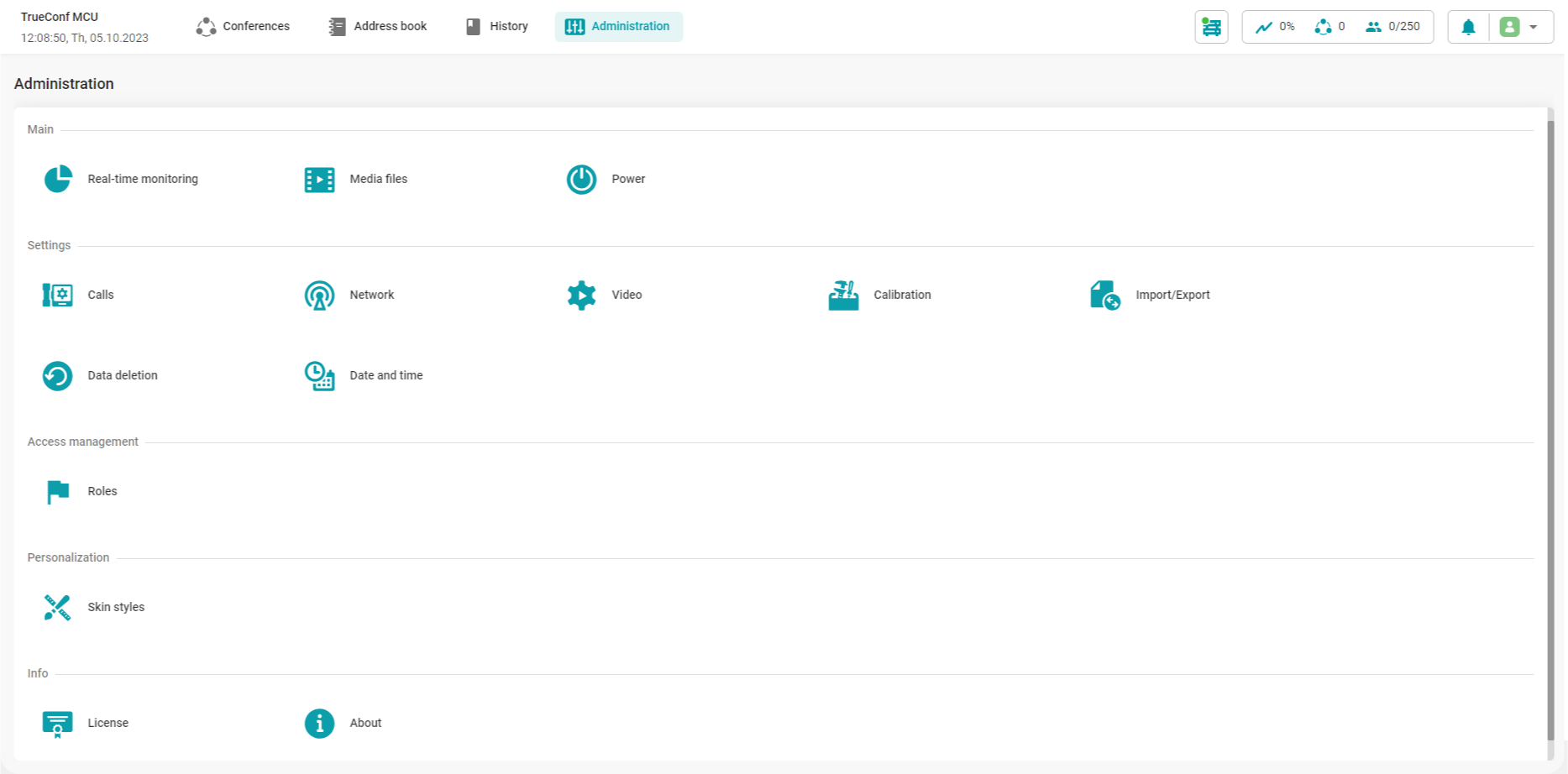Screen dimensions: 1568x774
Task: Go to the History tab
Action: (x=497, y=27)
